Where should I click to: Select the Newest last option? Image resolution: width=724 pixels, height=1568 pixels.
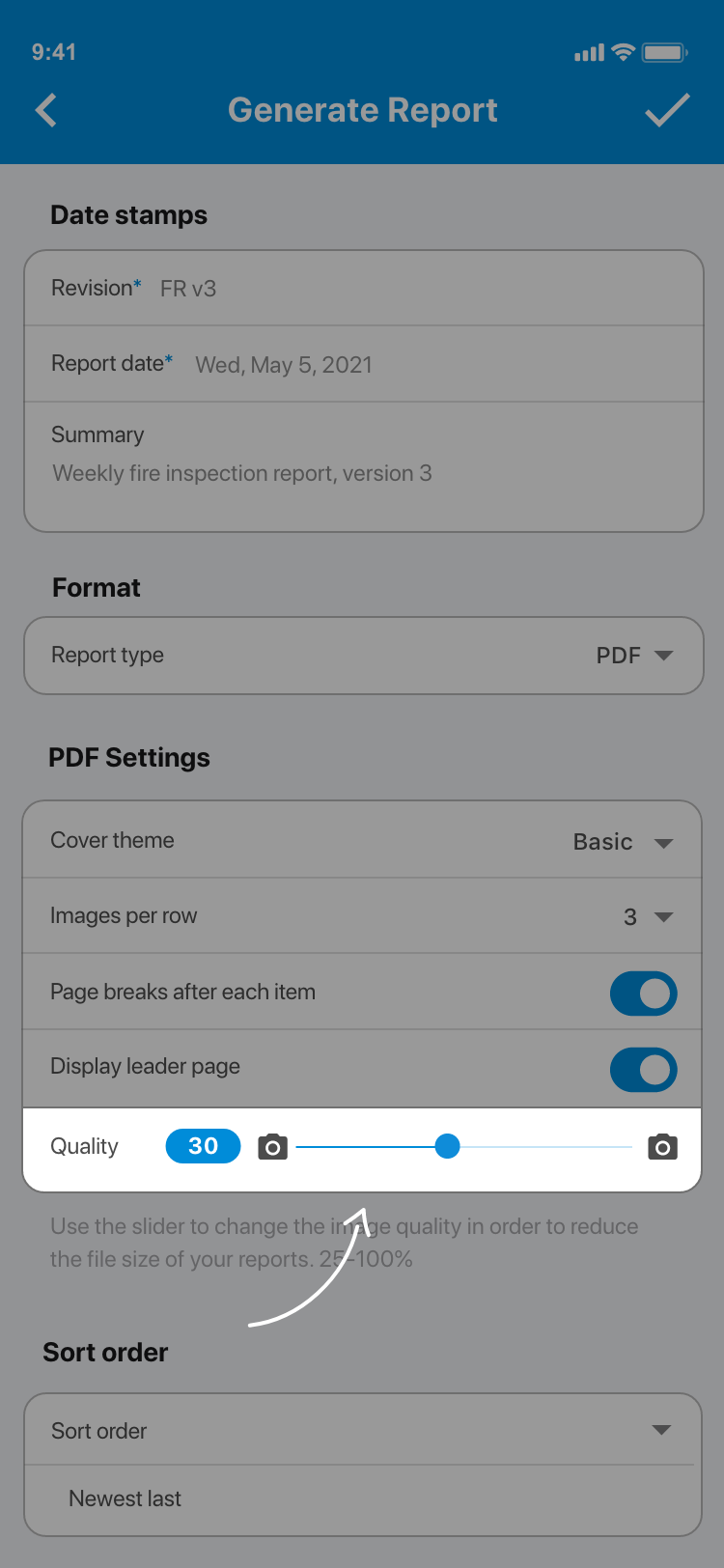(125, 1498)
